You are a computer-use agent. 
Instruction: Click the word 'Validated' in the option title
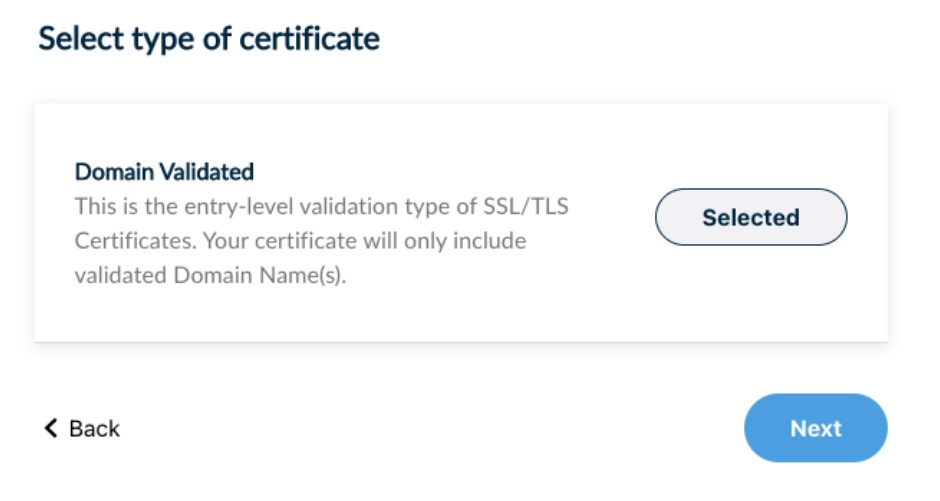coord(208,172)
